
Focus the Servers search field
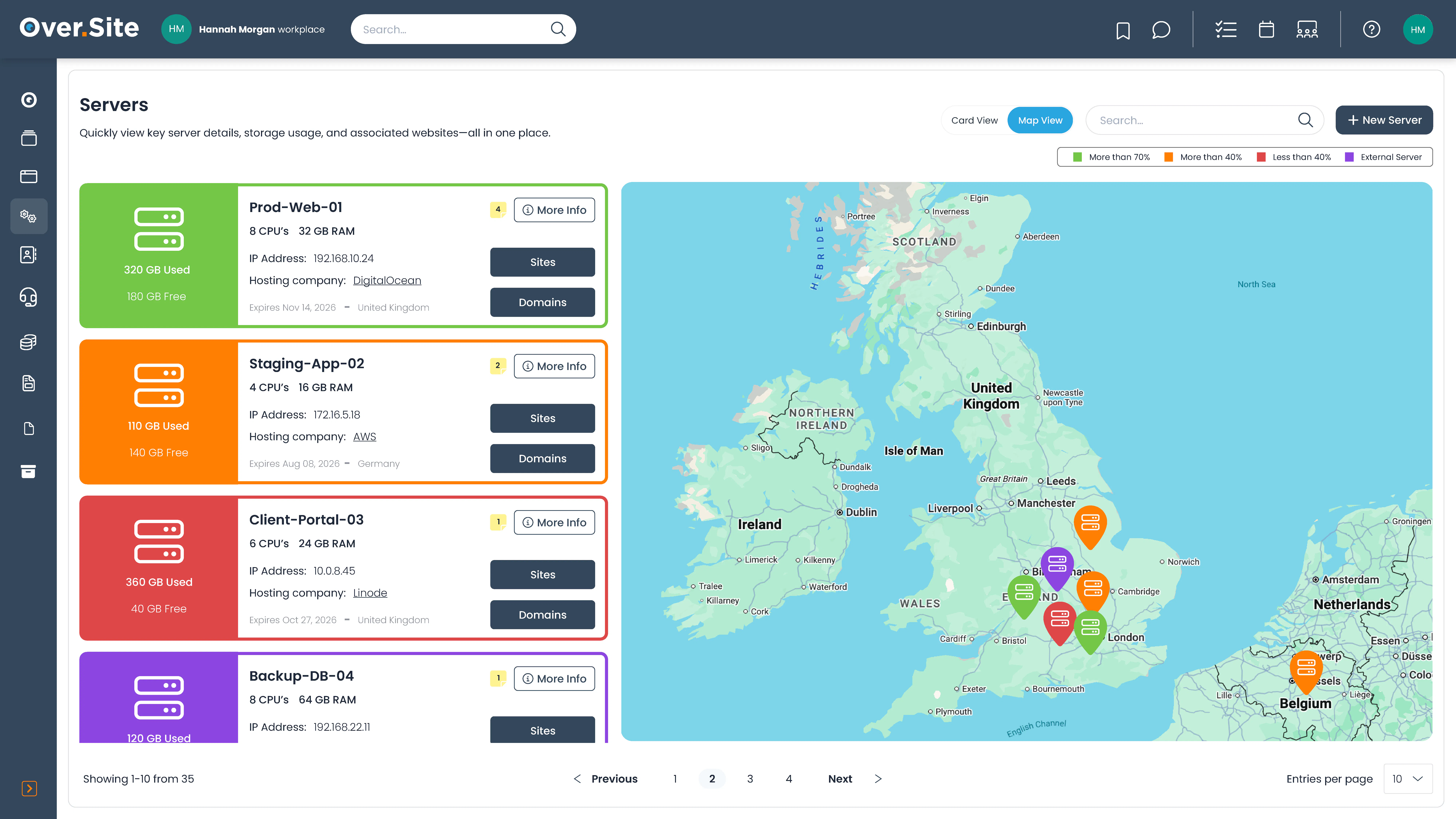[1204, 120]
